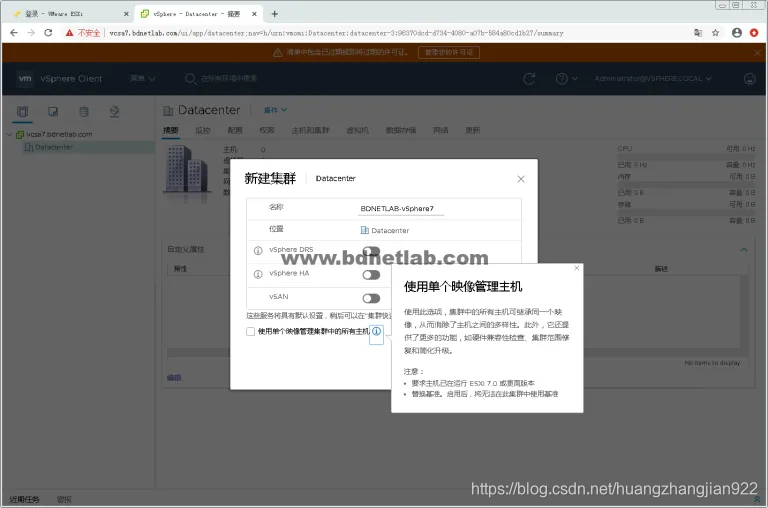Toggle the vSAN switch
Screen dimensions: 768x508
point(371,298)
